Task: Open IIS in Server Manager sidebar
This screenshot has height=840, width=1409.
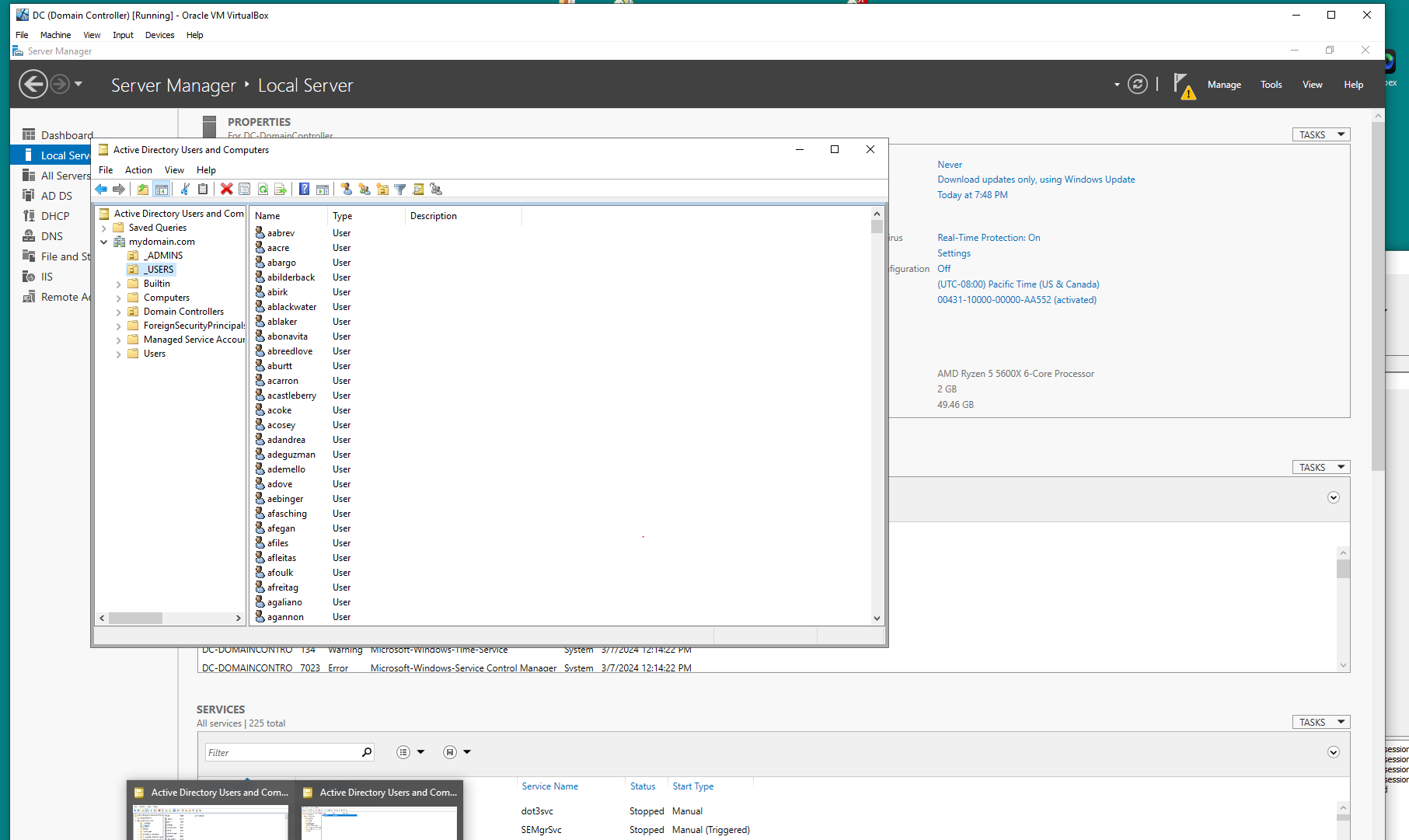Action: pos(47,277)
